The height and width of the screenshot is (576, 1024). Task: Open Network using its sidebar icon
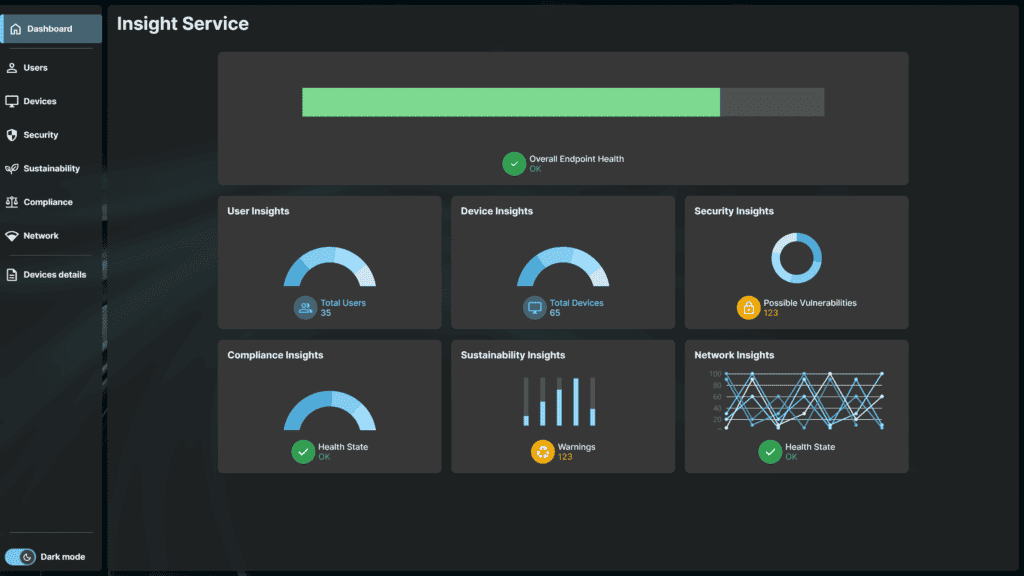(x=12, y=236)
